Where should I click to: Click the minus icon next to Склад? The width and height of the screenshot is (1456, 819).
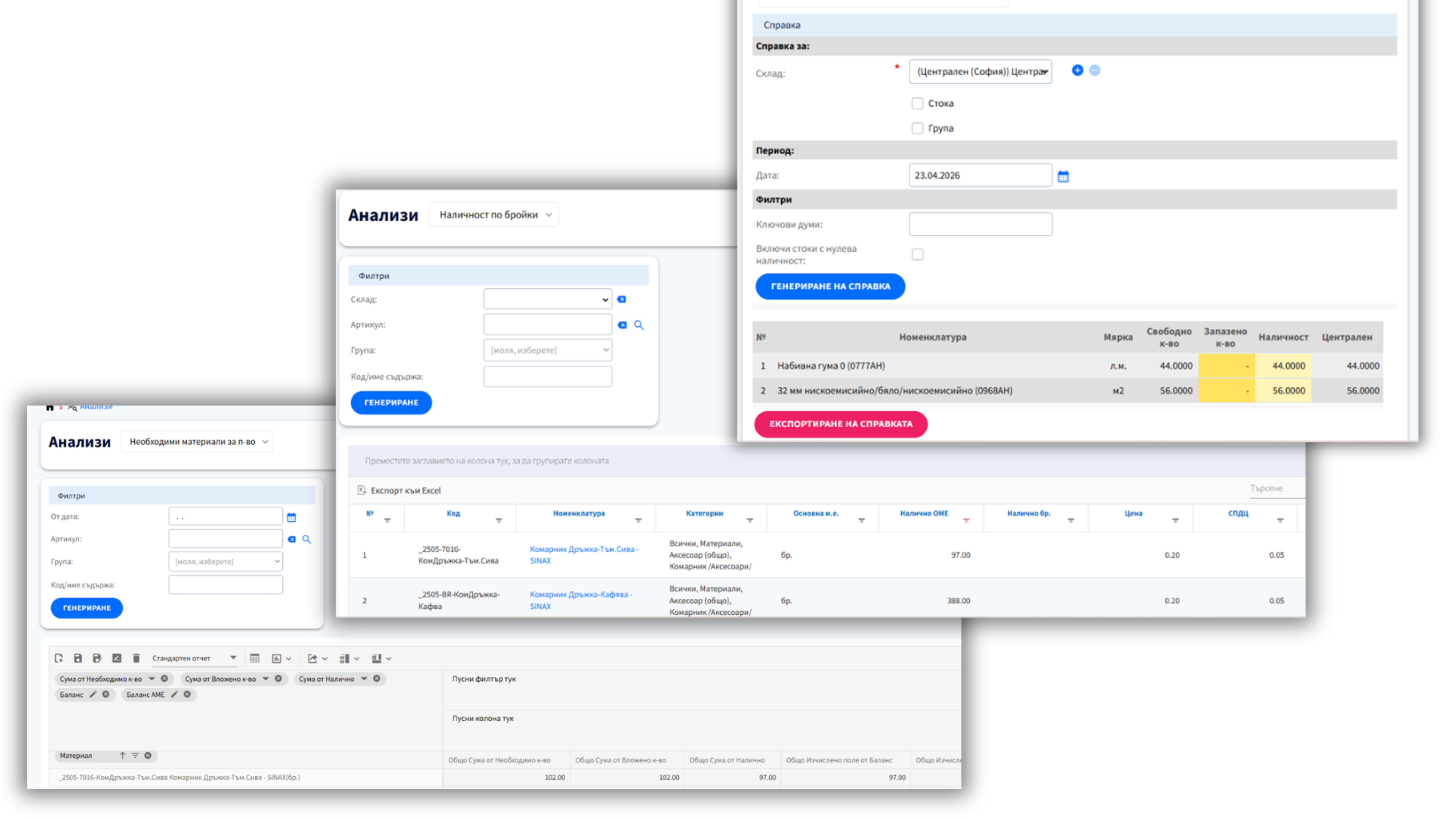click(x=1095, y=70)
